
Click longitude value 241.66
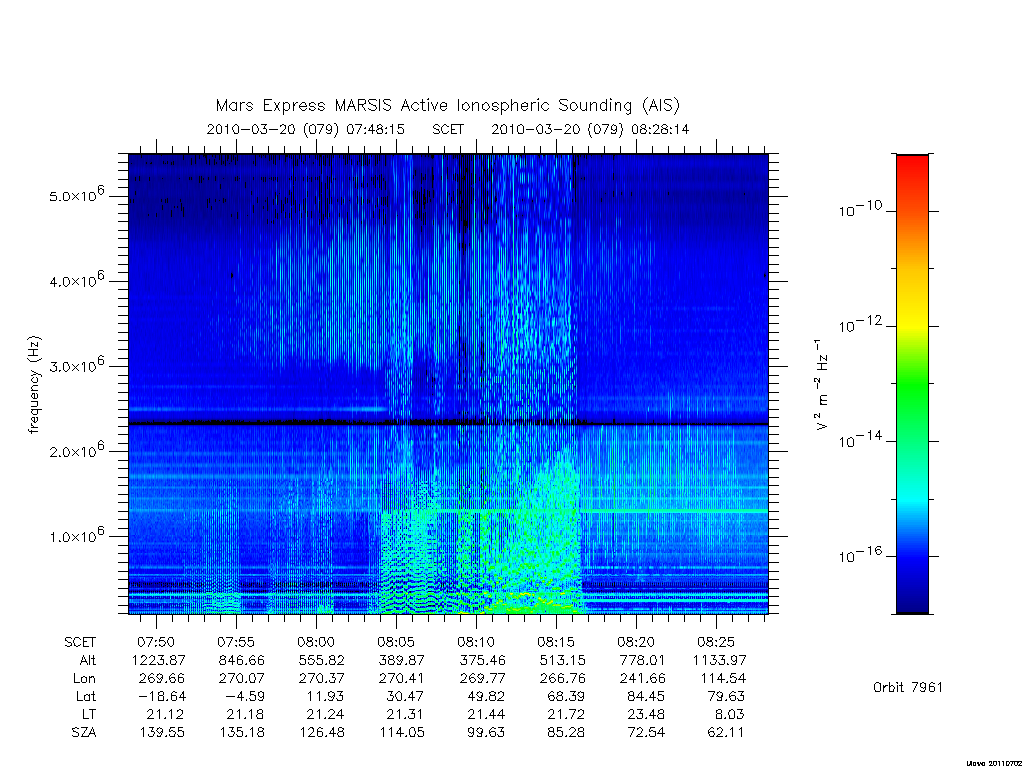[641, 679]
